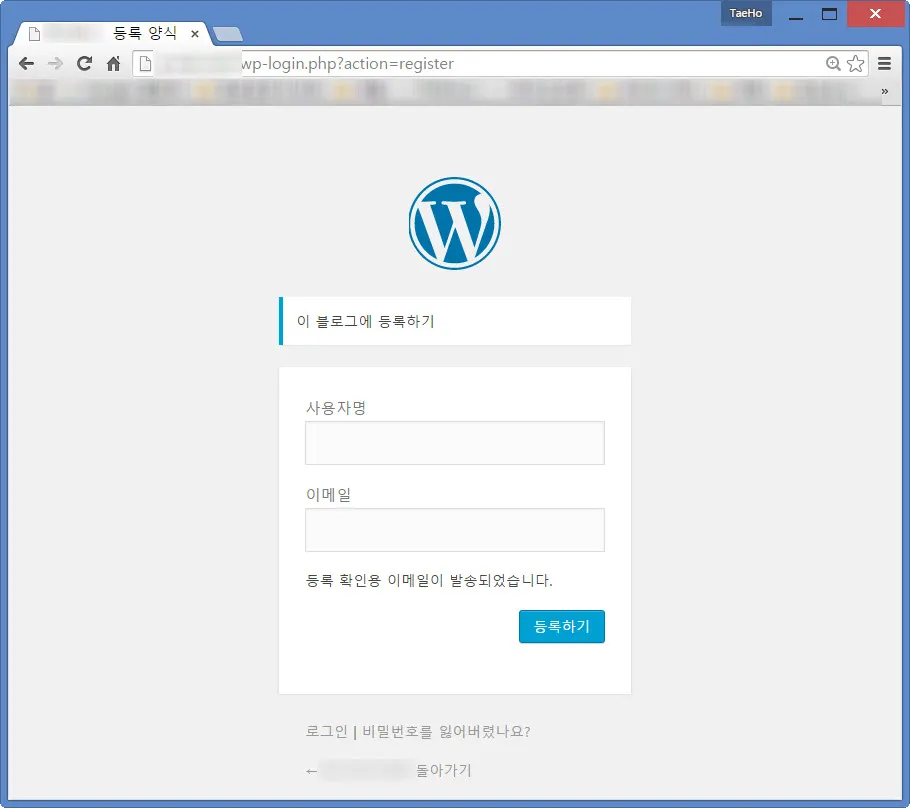Close the 등록 양식 tab

click(195, 34)
